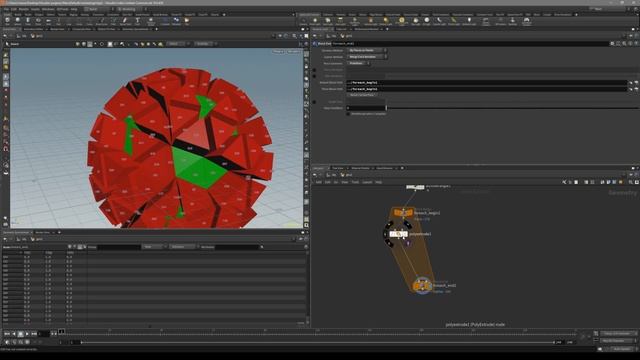This screenshot has width=640, height=360.
Task: Open the Iteration Method dropdown
Action: (x=367, y=50)
